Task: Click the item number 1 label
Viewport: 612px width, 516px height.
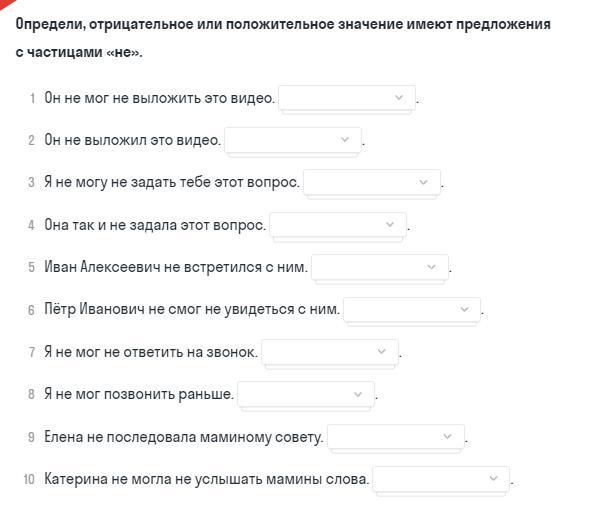Action: point(32,98)
